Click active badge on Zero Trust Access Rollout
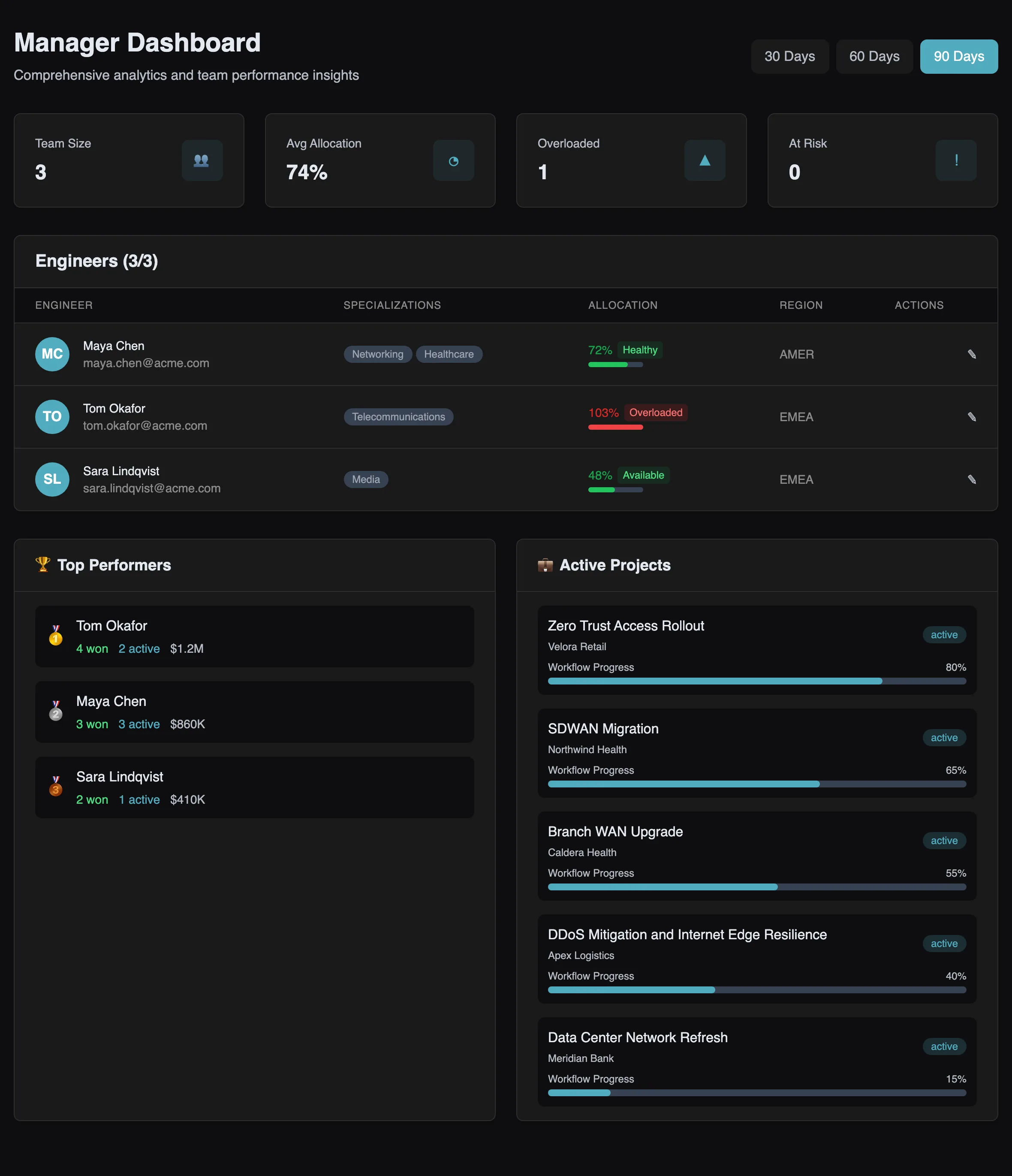The image size is (1012, 1176). pyautogui.click(x=944, y=635)
